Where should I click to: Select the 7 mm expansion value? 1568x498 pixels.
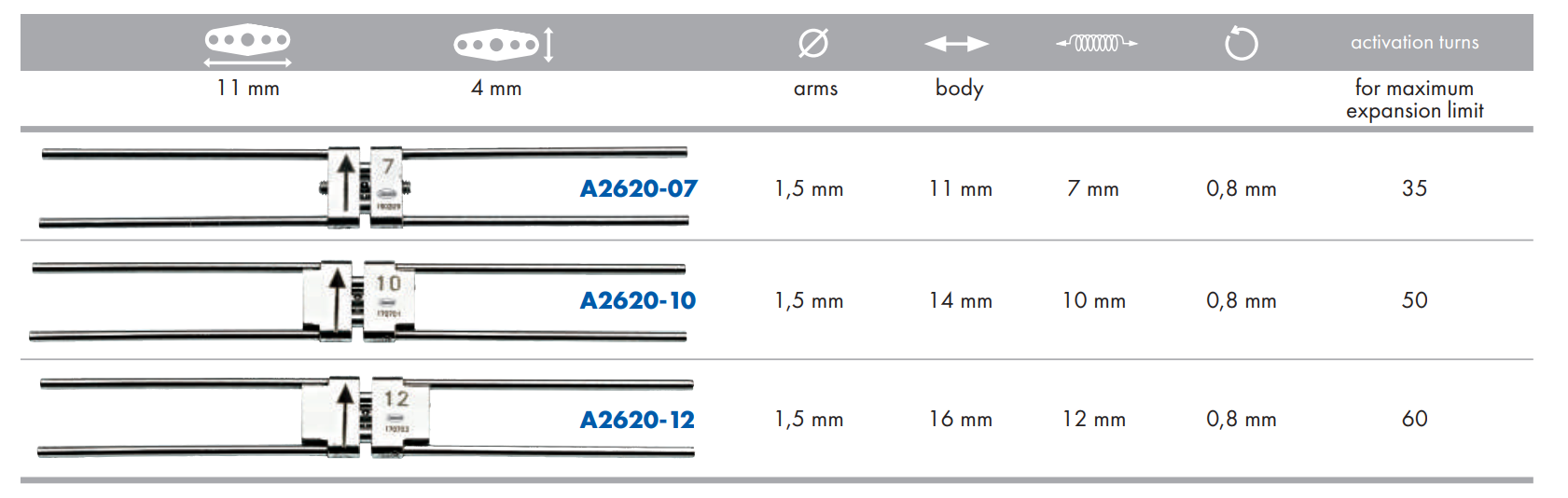[x=1093, y=188]
